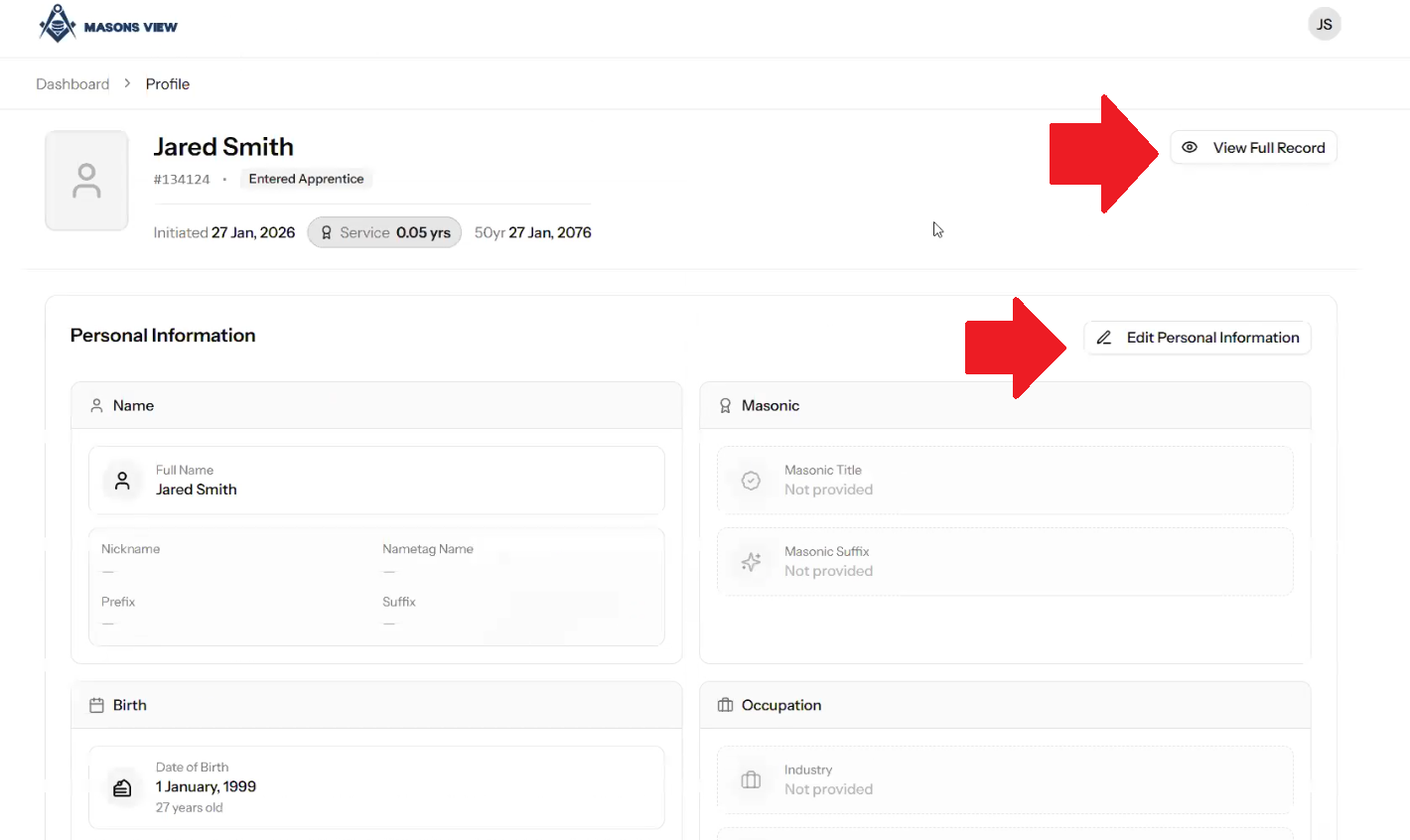Click the Masonic Suffix field label
The height and width of the screenshot is (840, 1410).
point(827,552)
